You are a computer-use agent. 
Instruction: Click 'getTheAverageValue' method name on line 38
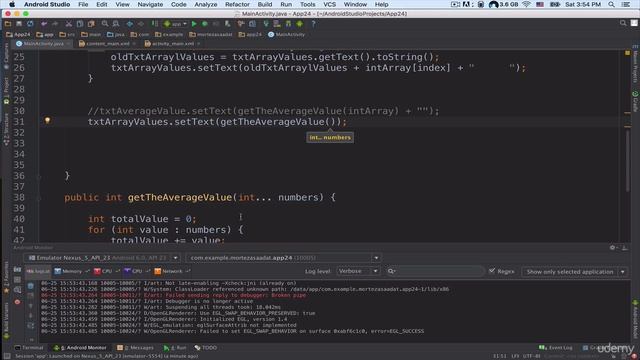click(x=180, y=198)
